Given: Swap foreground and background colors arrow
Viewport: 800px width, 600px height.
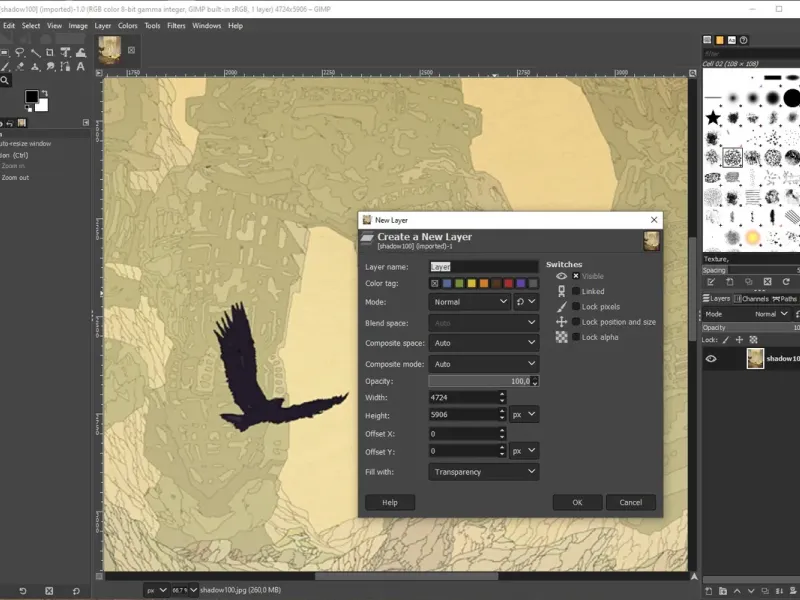Looking at the screenshot, I should point(43,93).
